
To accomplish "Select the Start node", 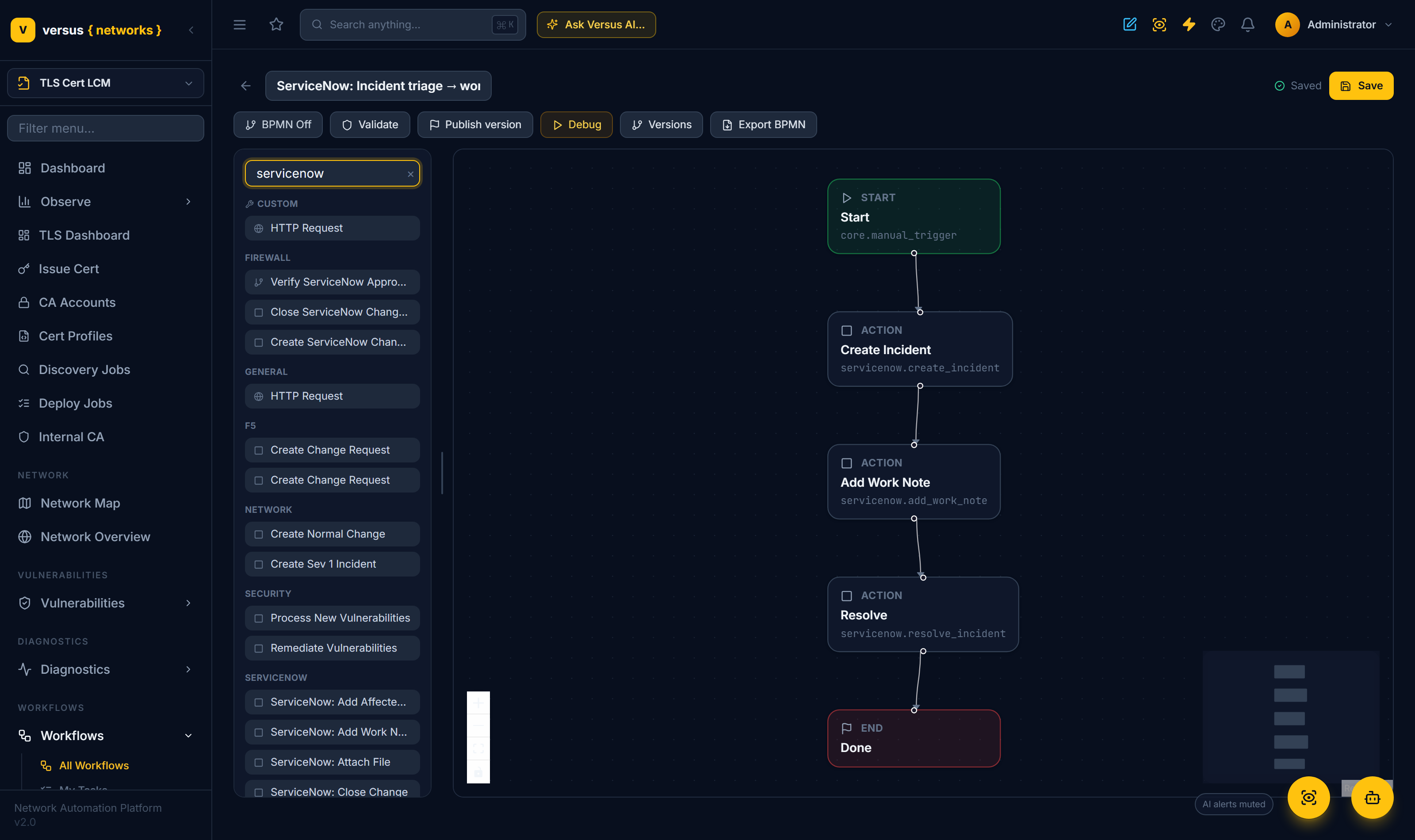I will pyautogui.click(x=914, y=216).
